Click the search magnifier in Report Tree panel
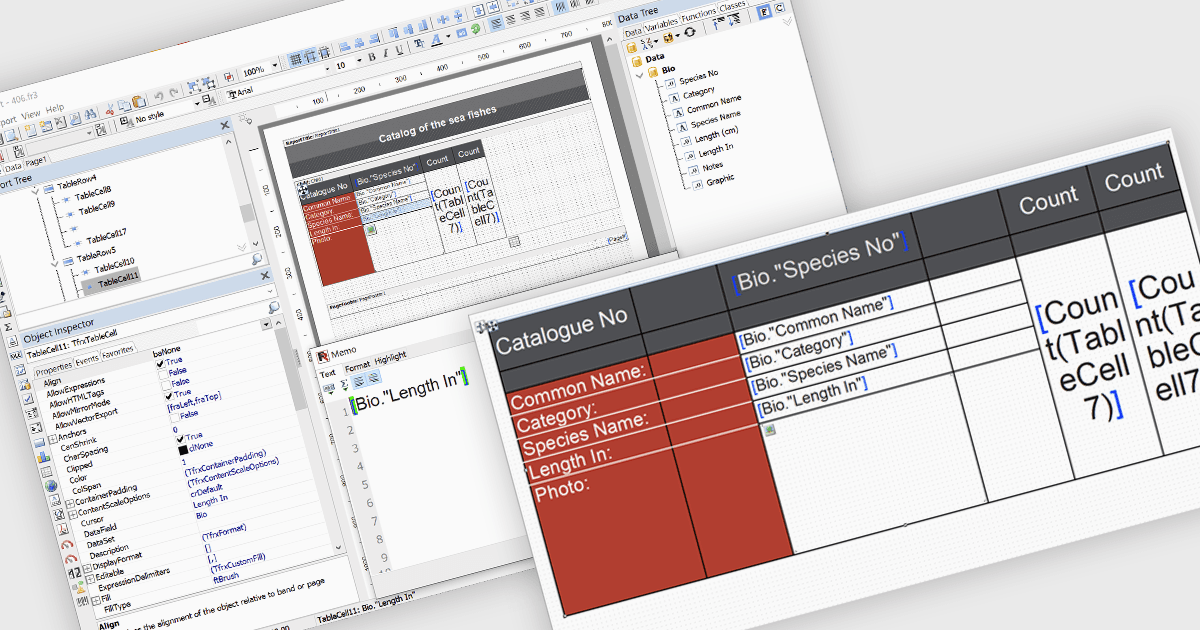This screenshot has width=1200, height=630. tap(256, 258)
